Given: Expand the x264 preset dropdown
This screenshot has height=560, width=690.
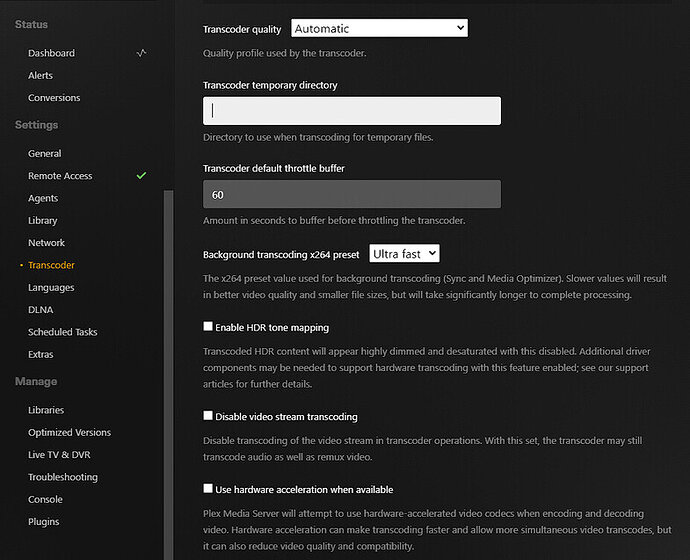Looking at the screenshot, I should 404,255.
